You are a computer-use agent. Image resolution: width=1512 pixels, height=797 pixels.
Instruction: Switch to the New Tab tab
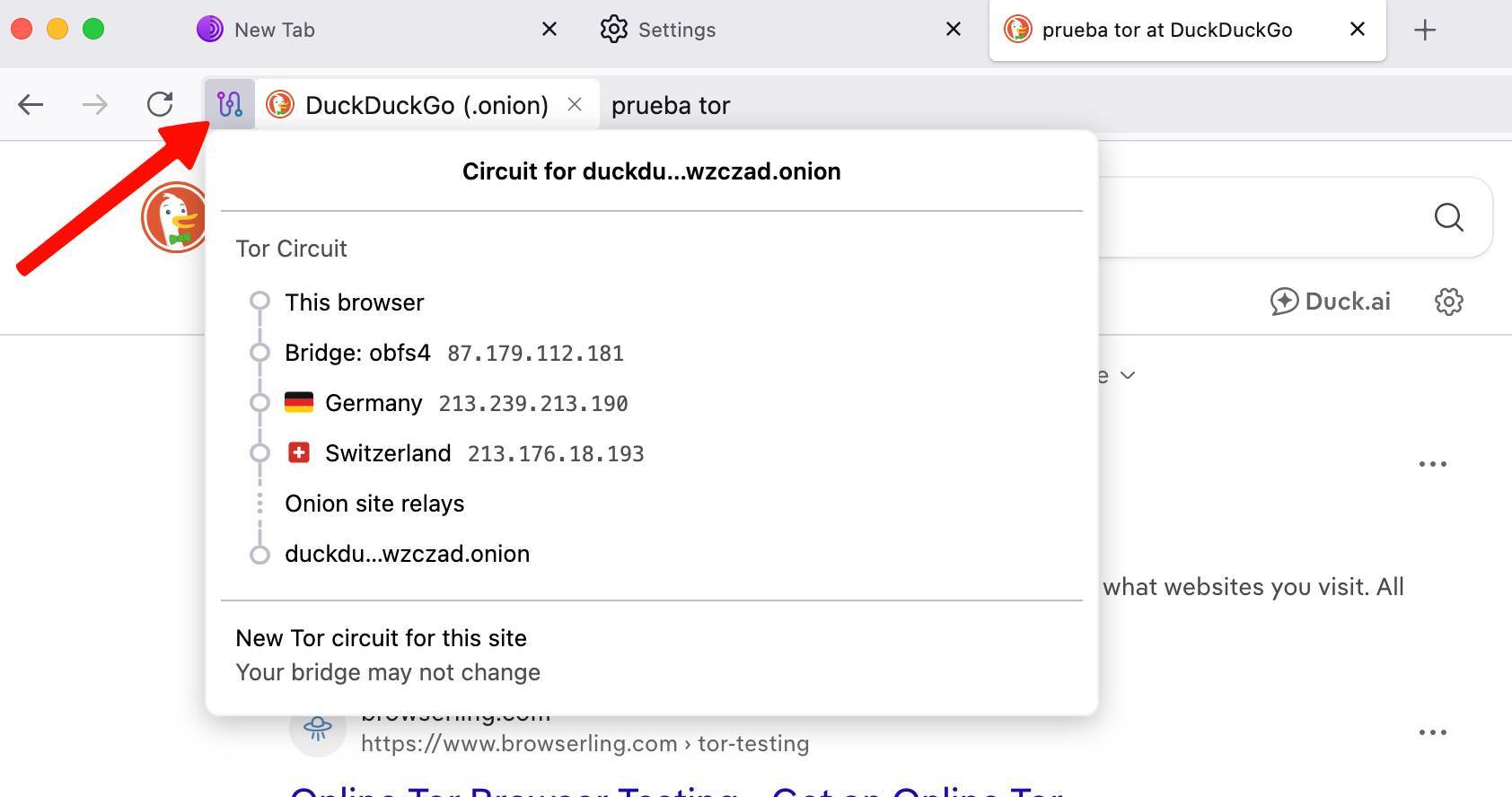click(x=274, y=30)
